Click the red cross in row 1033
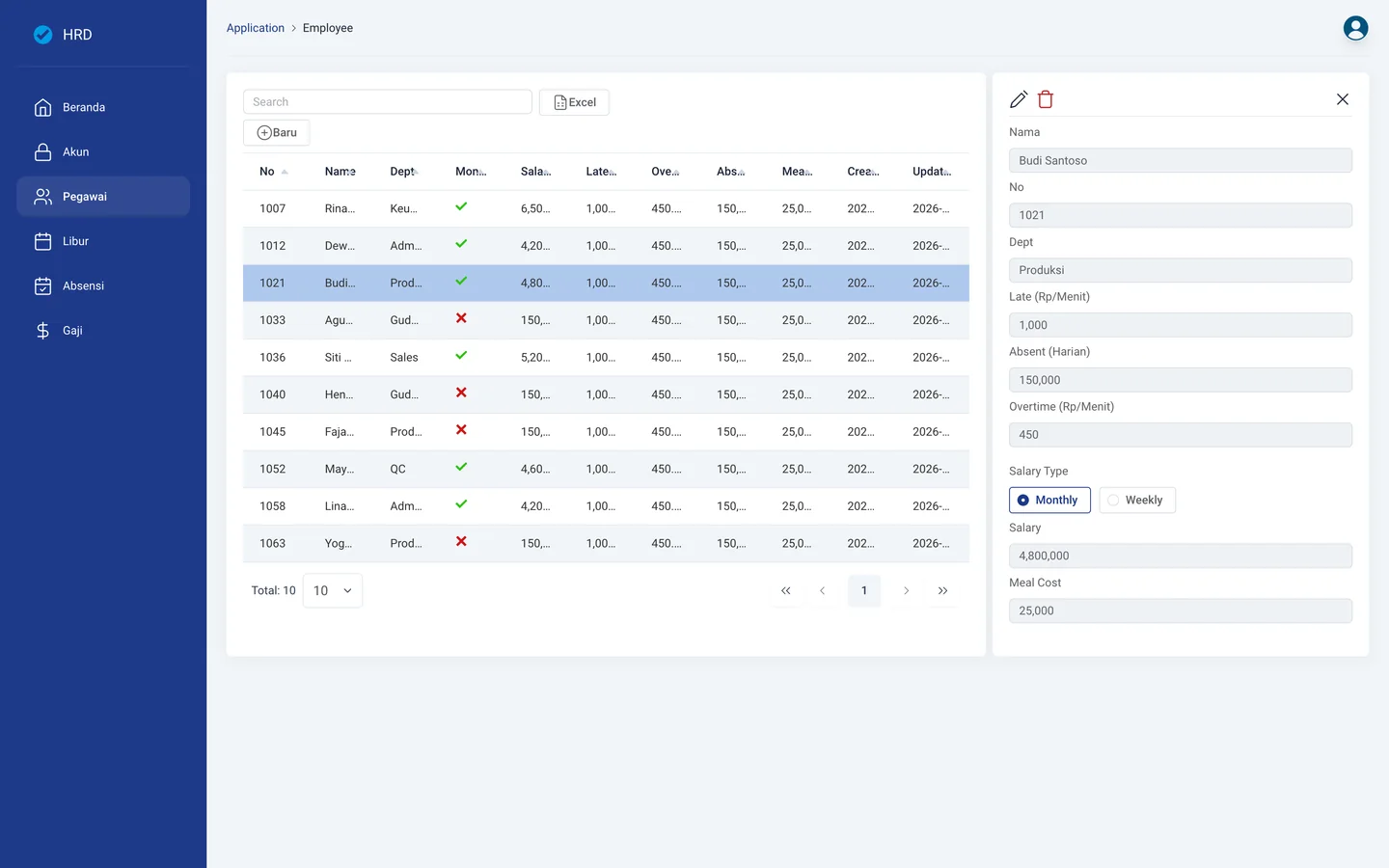The width and height of the screenshot is (1389, 868). 461,318
